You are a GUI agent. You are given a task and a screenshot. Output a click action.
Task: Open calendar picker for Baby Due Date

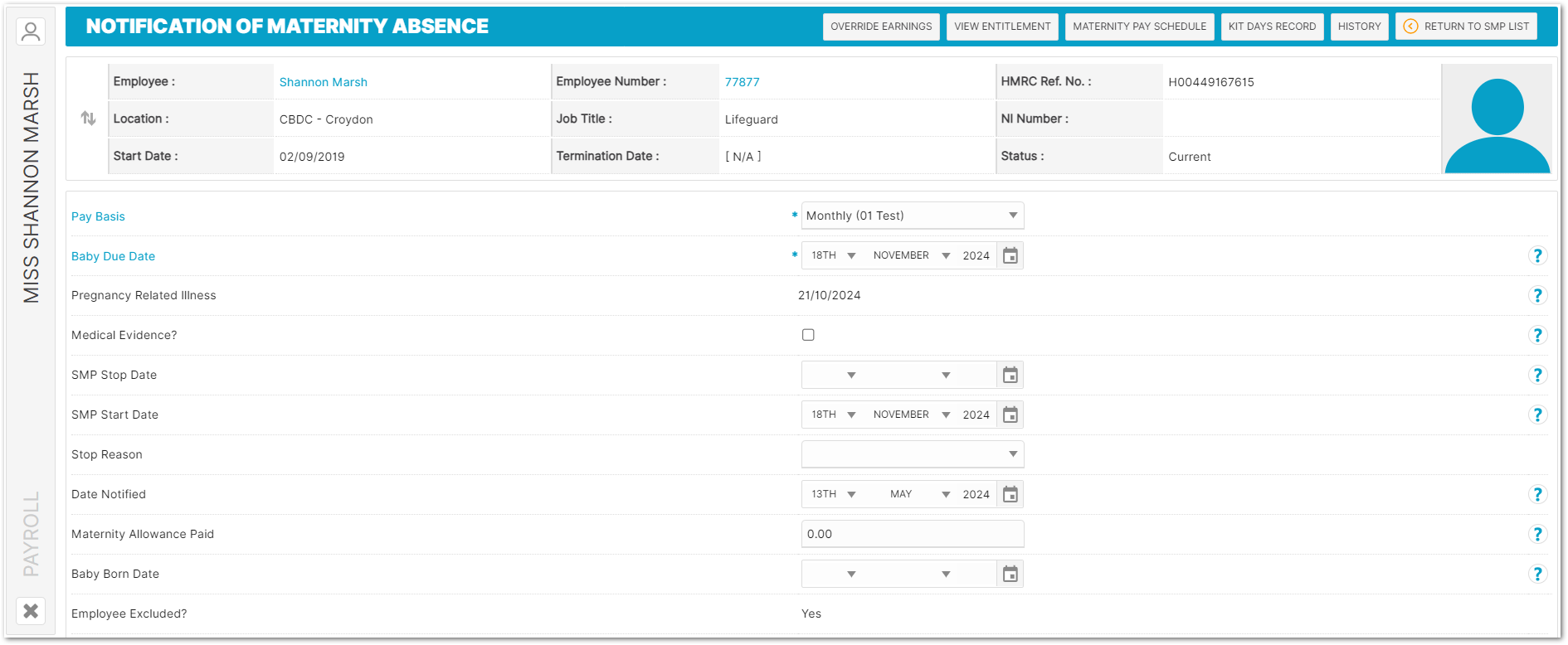(1010, 255)
